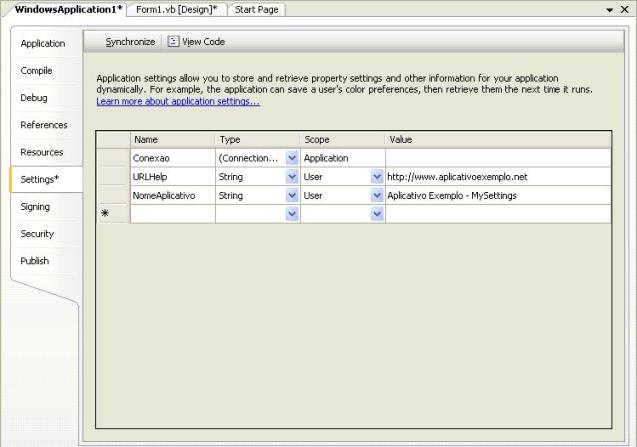Screen dimensions: 637x447
Task: Expand Type dropdown for NomeAplicativo row
Action: (x=292, y=196)
